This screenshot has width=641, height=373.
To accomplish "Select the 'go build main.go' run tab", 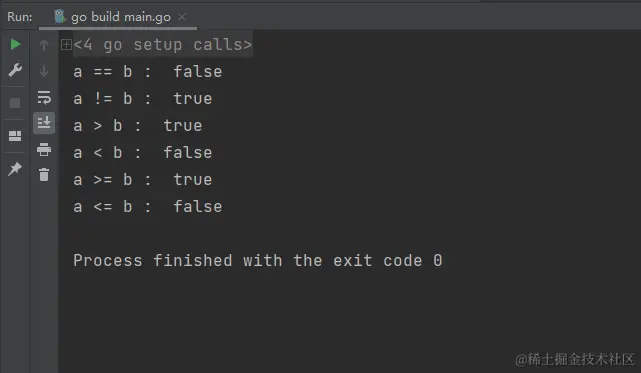I will pyautogui.click(x=118, y=17).
